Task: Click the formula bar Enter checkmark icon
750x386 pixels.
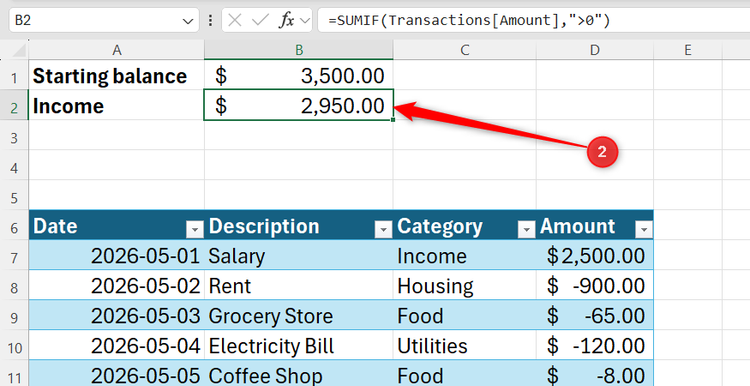Action: (260, 21)
